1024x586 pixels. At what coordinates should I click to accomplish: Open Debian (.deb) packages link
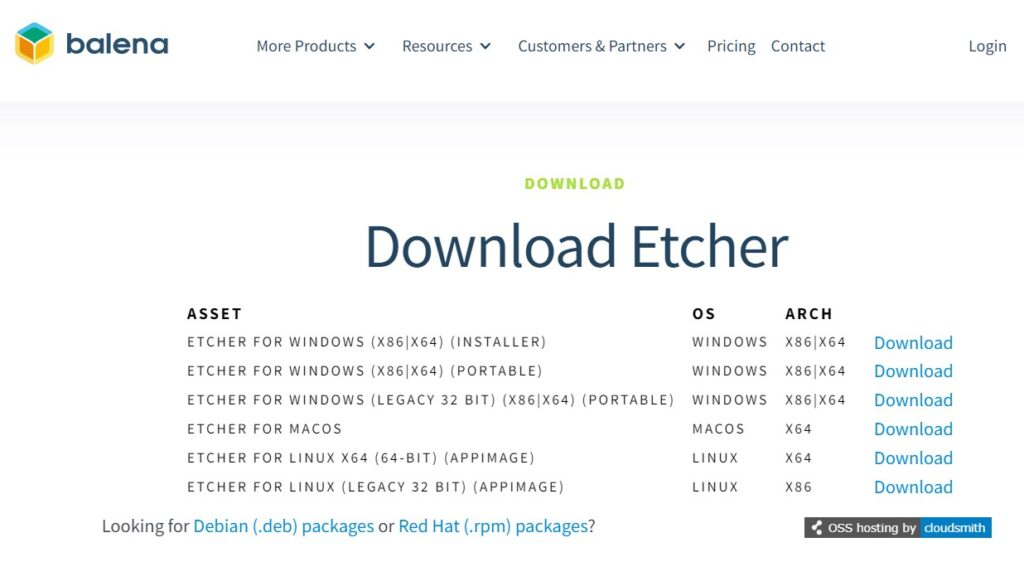click(x=283, y=526)
